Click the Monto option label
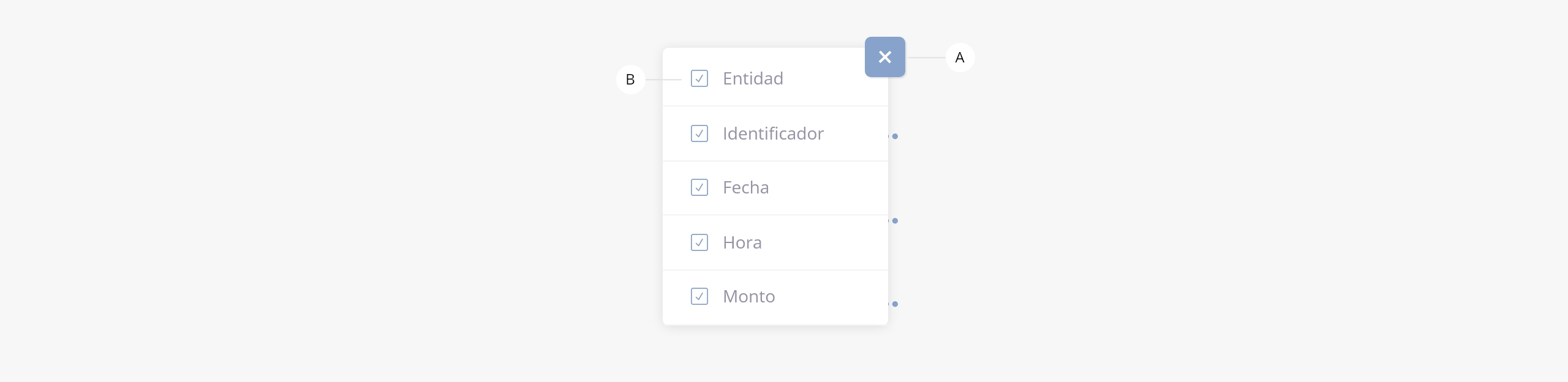The image size is (1568, 382). 748,296
